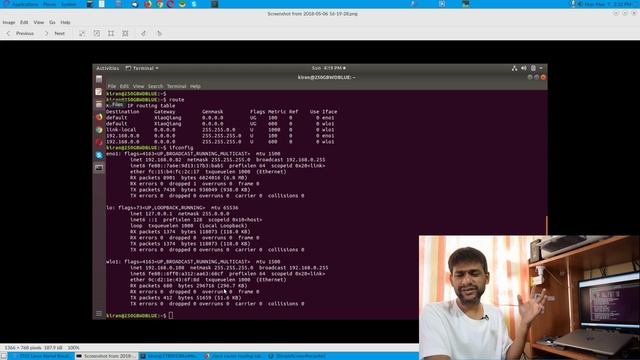The image size is (640, 360).
Task: Open the Edit menu in image viewer
Action: coord(24,22)
